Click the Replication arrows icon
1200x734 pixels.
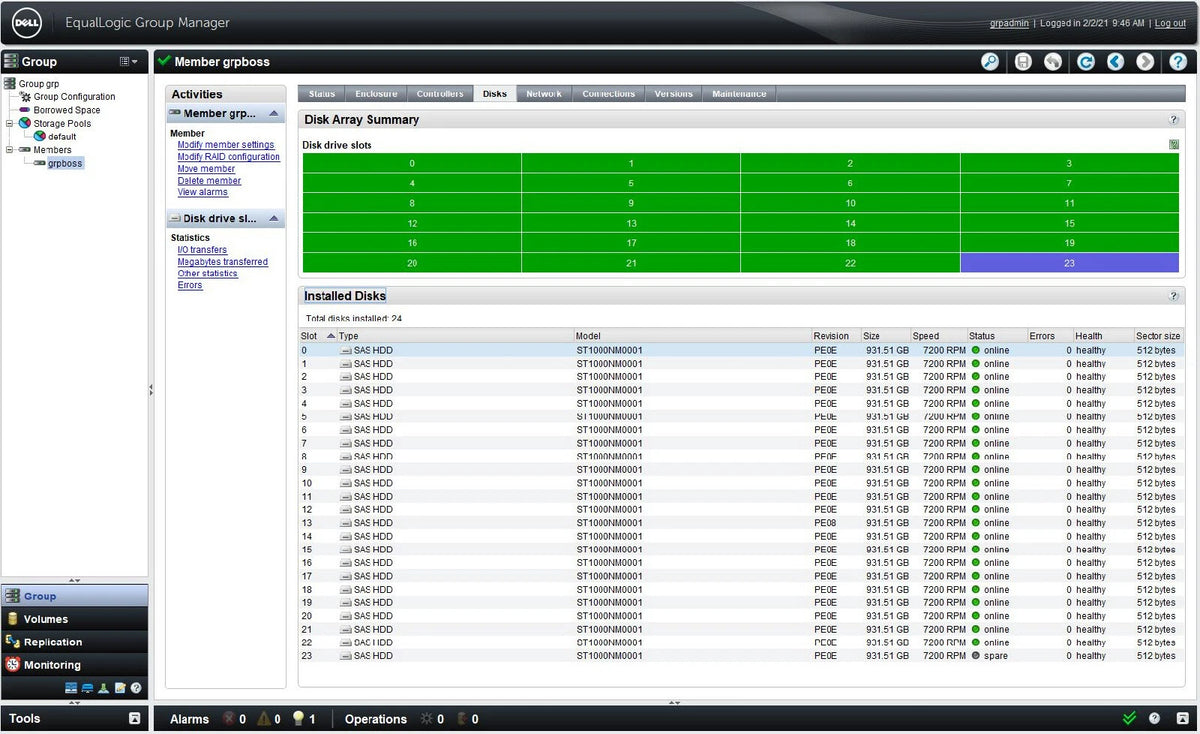[13, 641]
